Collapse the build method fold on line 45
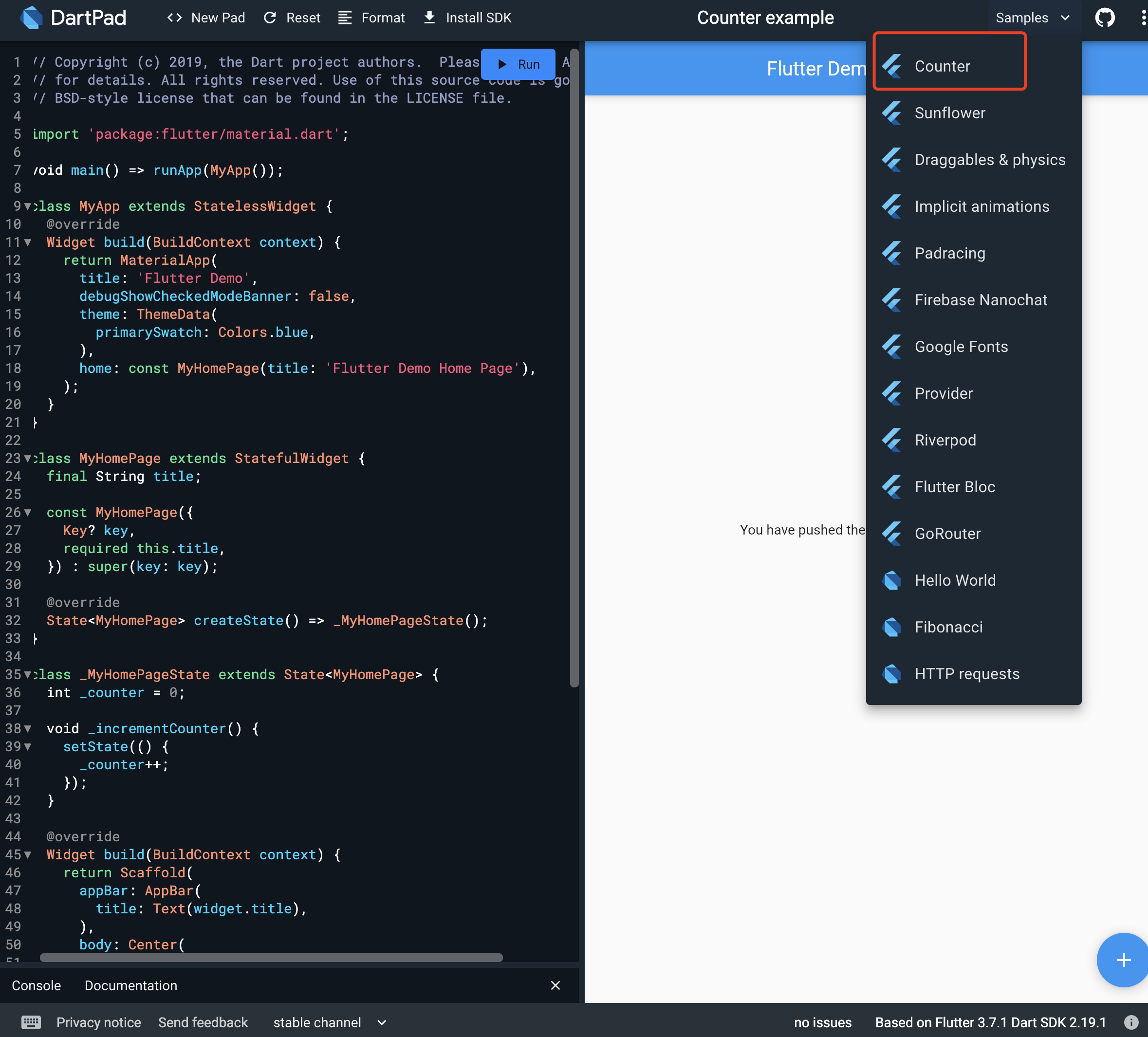This screenshot has width=1148, height=1037. point(27,855)
